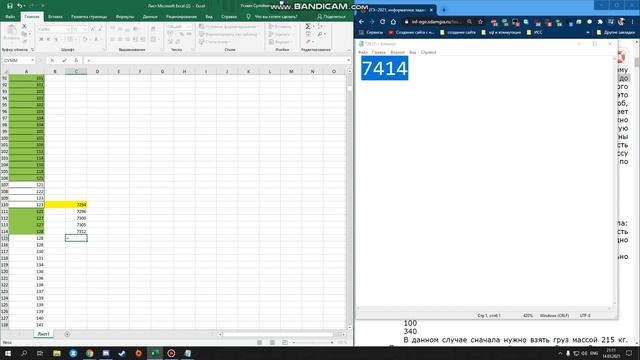640x360 pixels.
Task: Select cell containing 7312
Action: pos(76,231)
